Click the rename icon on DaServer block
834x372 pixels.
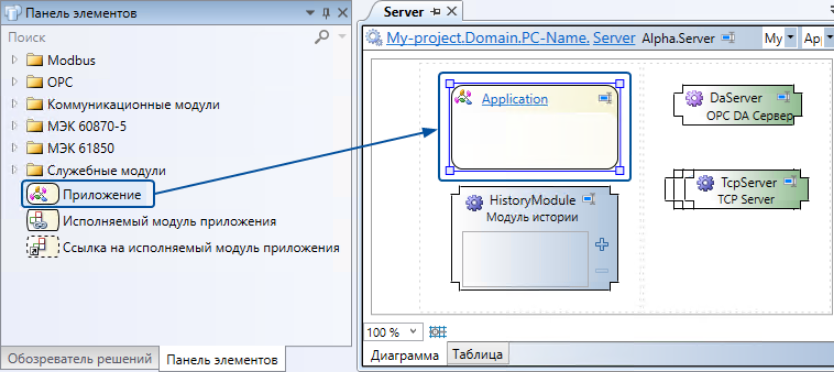pyautogui.click(x=783, y=97)
